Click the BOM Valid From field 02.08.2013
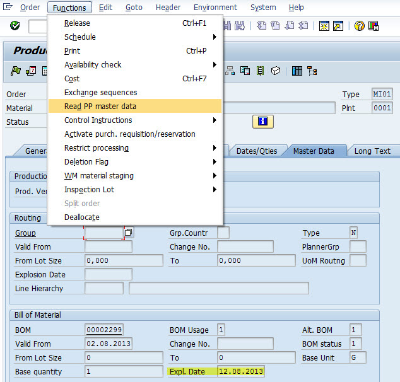The image size is (400, 382). tap(108, 343)
